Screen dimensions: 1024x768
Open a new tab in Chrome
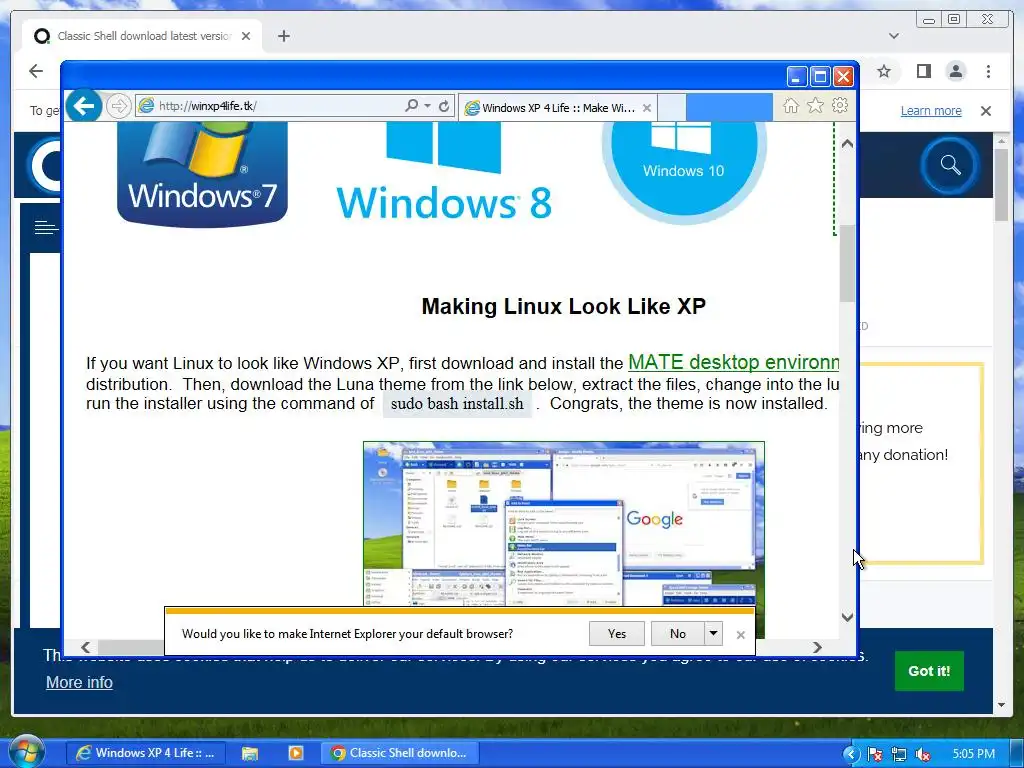(x=283, y=36)
